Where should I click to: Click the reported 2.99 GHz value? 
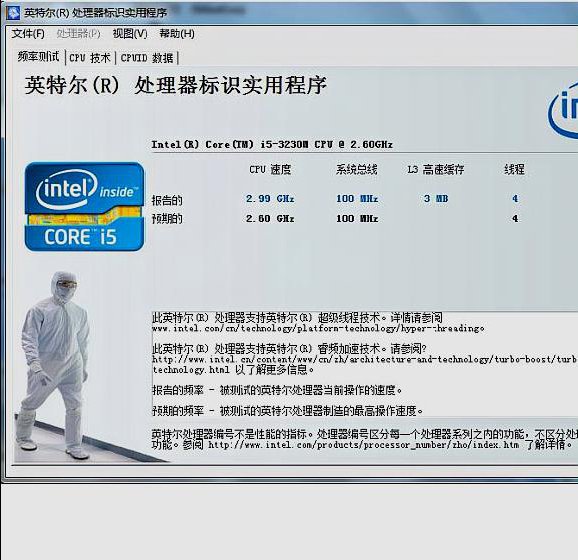pos(270,199)
